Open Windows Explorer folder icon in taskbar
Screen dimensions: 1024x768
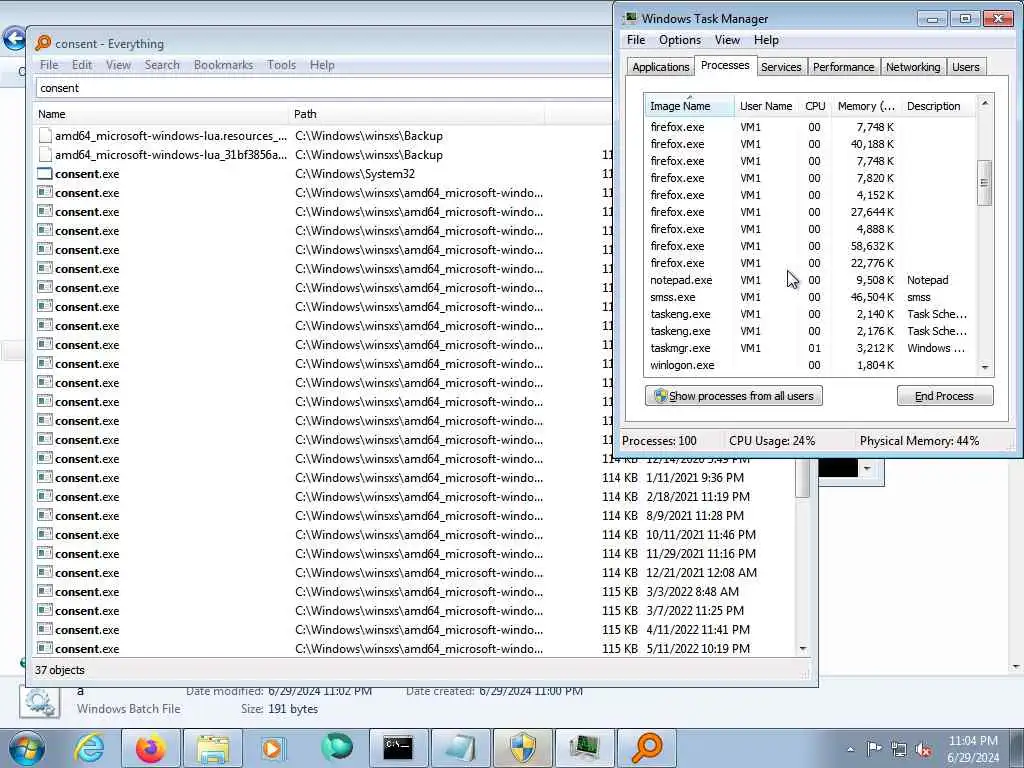pyautogui.click(x=213, y=748)
